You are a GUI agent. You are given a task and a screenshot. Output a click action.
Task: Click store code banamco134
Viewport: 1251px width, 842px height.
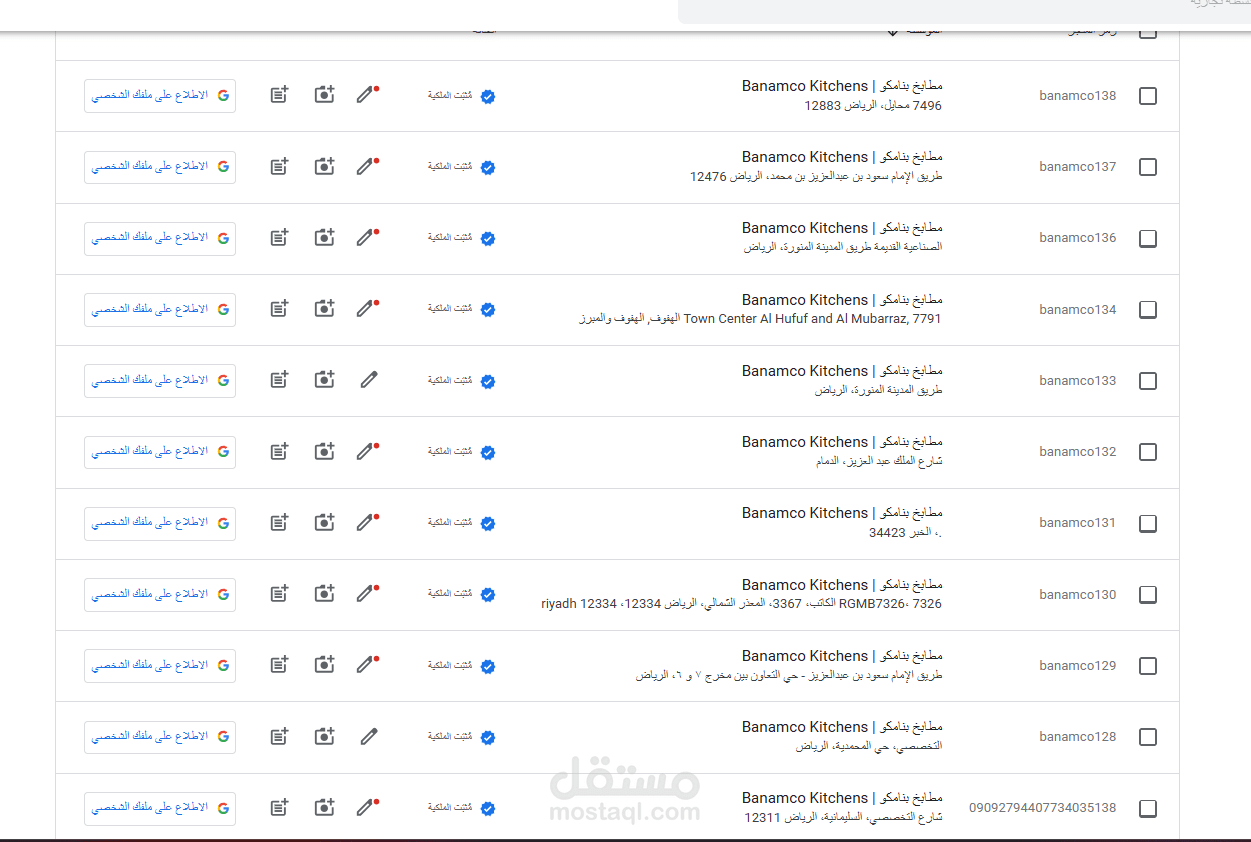[x=1077, y=310]
